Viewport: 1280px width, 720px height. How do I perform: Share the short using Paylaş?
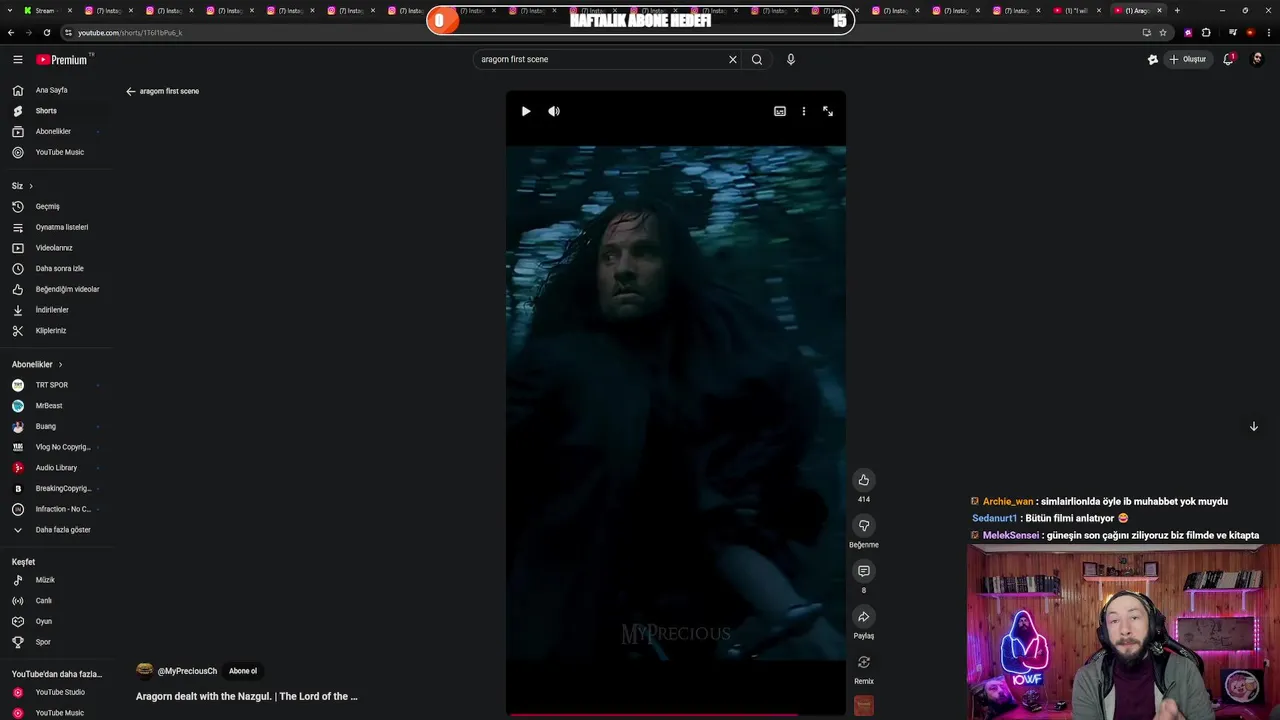pyautogui.click(x=864, y=617)
